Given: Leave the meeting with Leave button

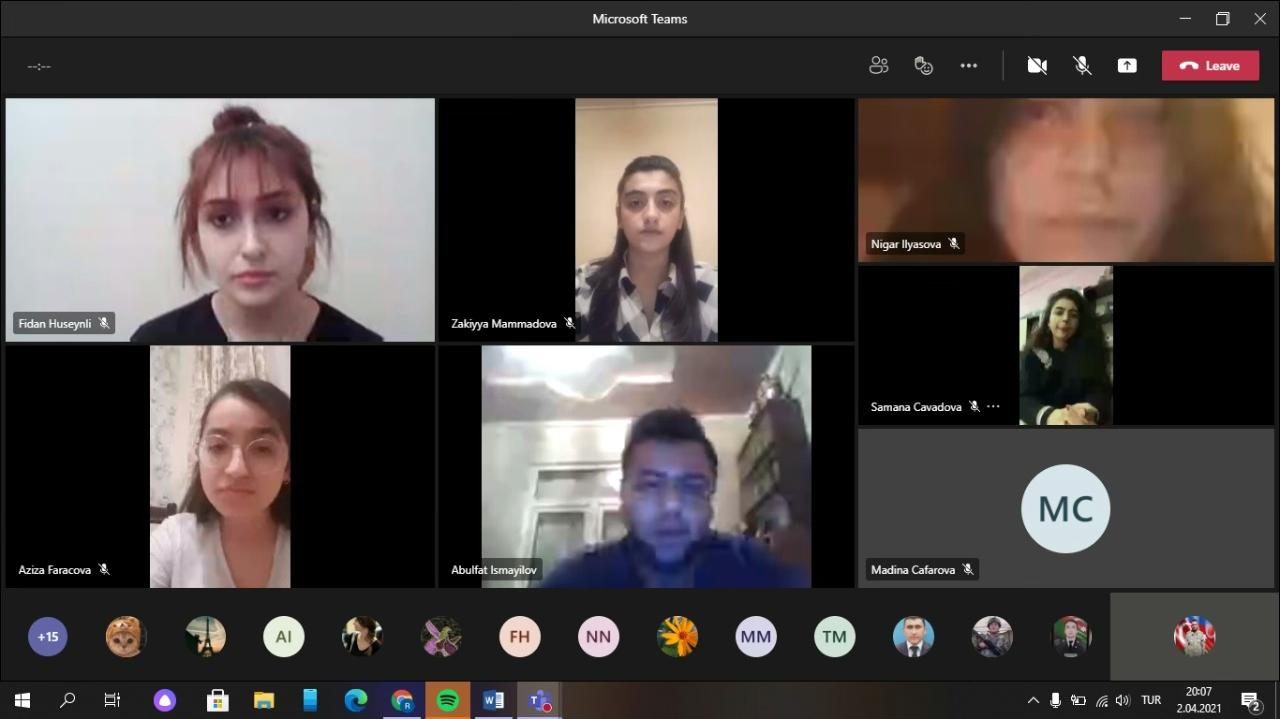Looking at the screenshot, I should tap(1210, 66).
